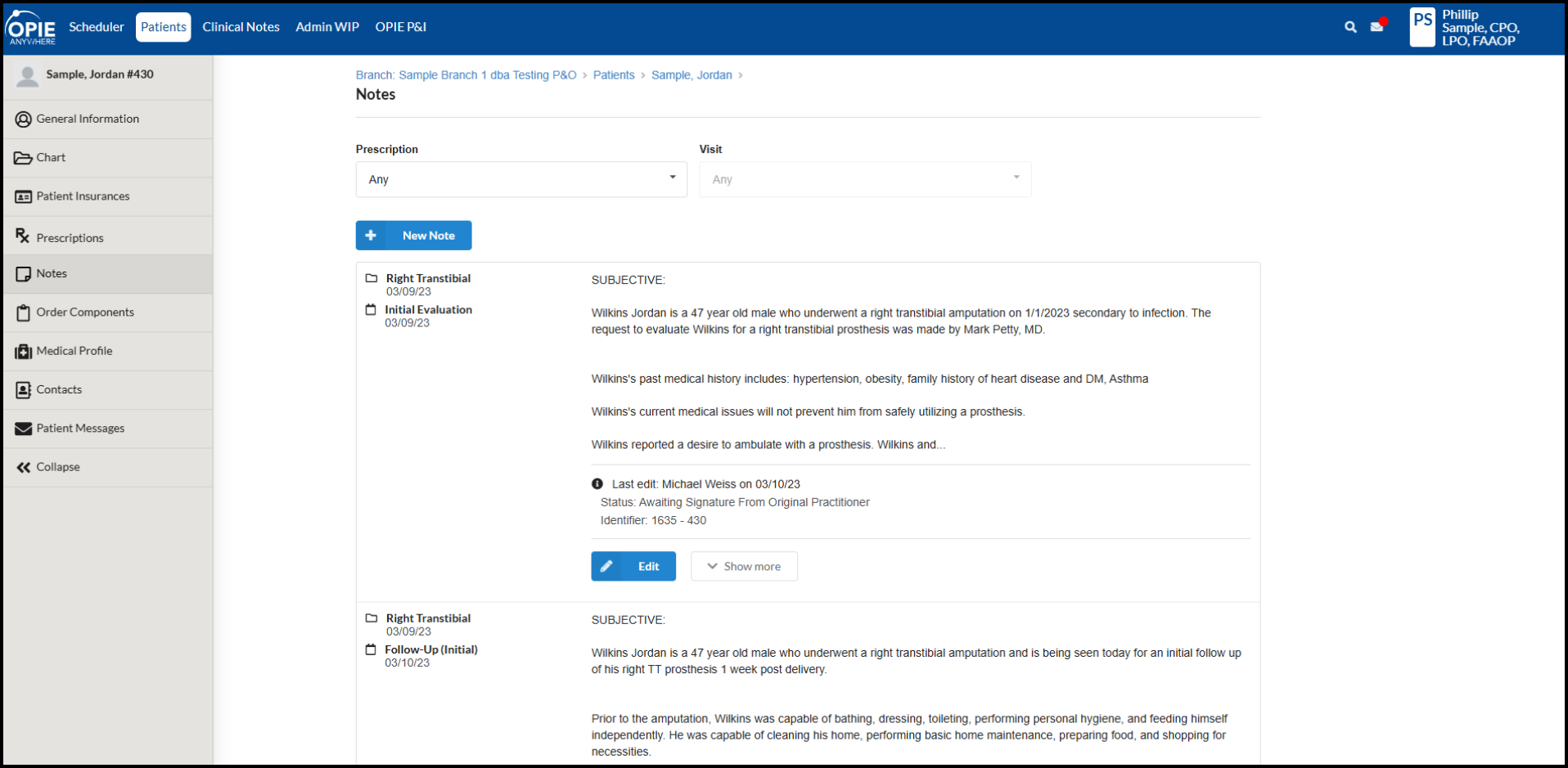Open Contacts section
The height and width of the screenshot is (768, 1568).
click(108, 390)
